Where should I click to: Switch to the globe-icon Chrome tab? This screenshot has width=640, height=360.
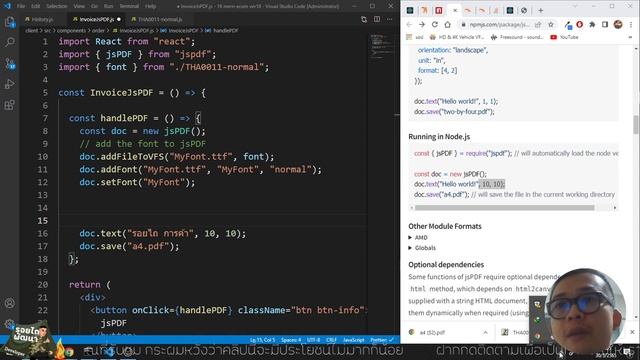(x=524, y=11)
